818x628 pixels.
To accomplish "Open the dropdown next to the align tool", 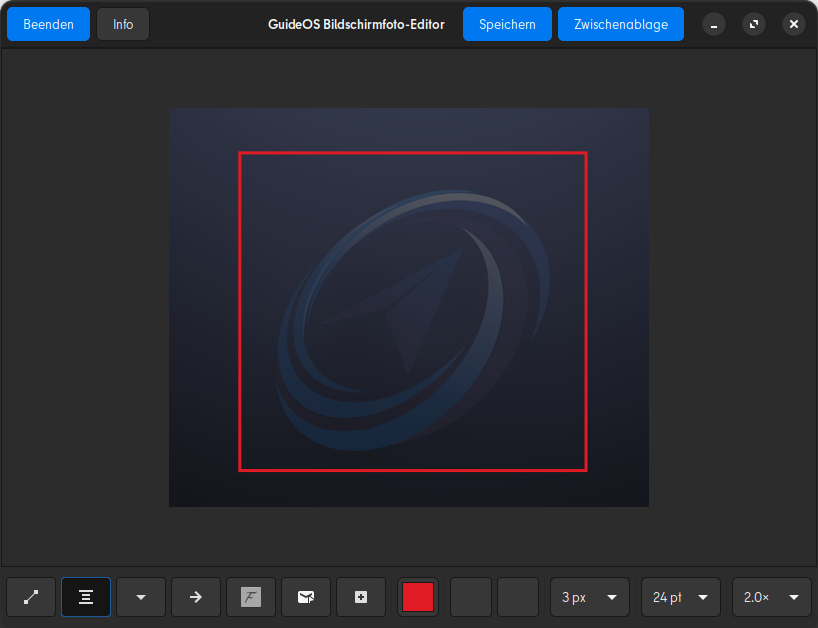I will click(x=141, y=597).
